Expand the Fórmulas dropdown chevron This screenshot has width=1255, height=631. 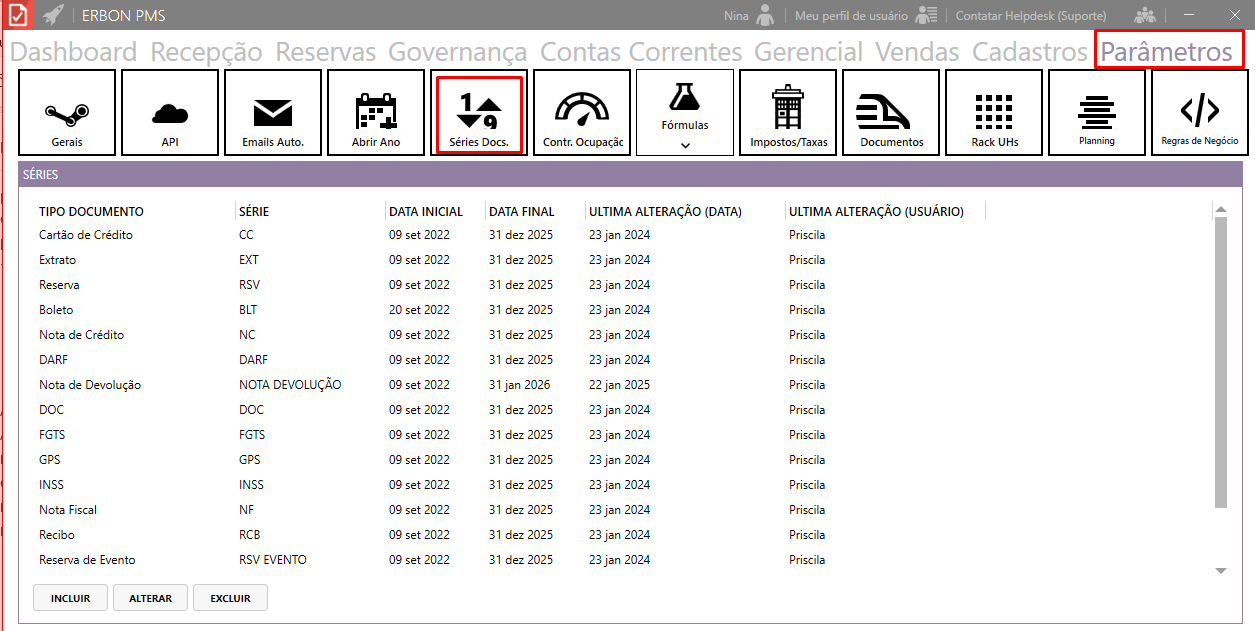coord(685,145)
